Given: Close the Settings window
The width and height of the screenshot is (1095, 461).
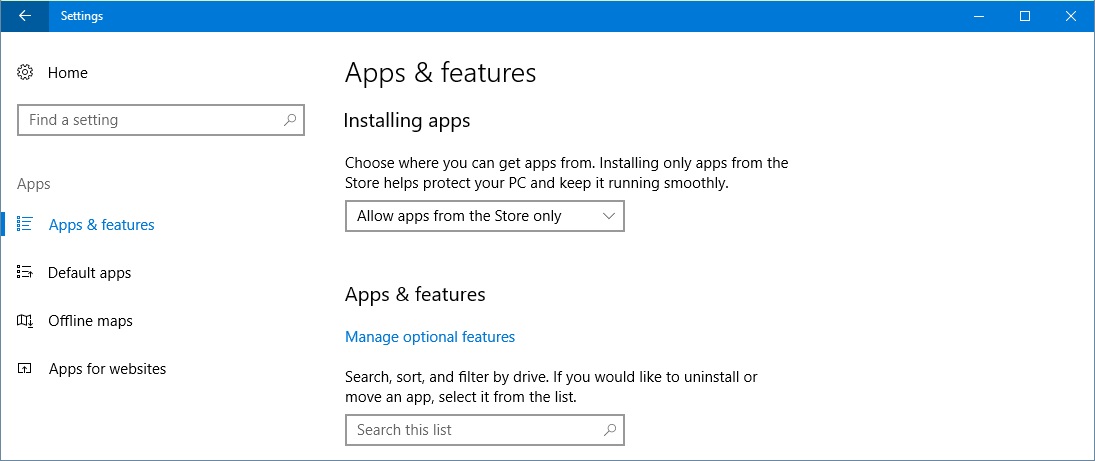Looking at the screenshot, I should pos(1071,16).
